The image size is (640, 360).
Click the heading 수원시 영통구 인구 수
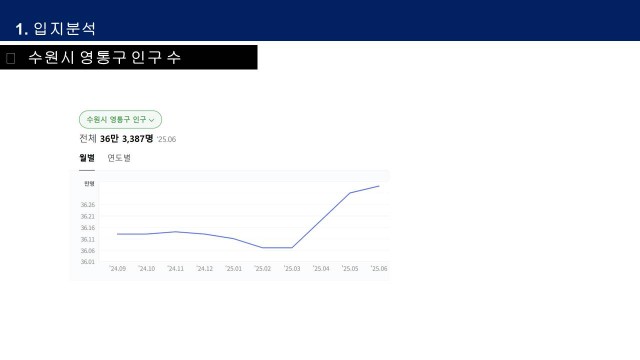coord(104,57)
